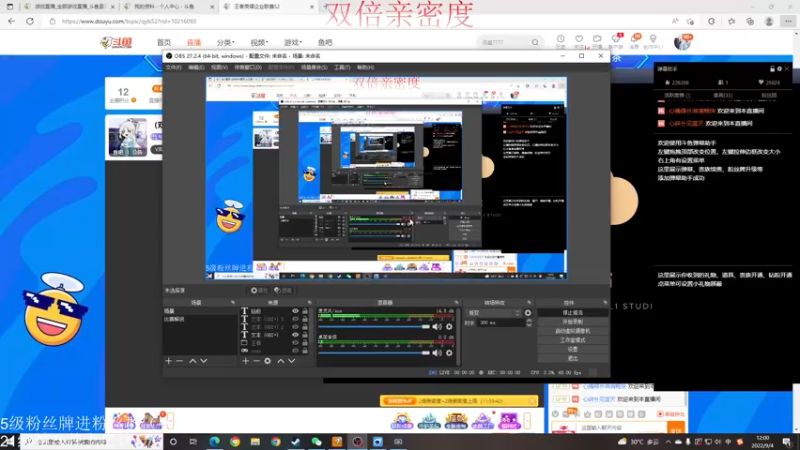Switch to the 我的资料 个人中心 browser tab
The width and height of the screenshot is (800, 450).
point(164,7)
